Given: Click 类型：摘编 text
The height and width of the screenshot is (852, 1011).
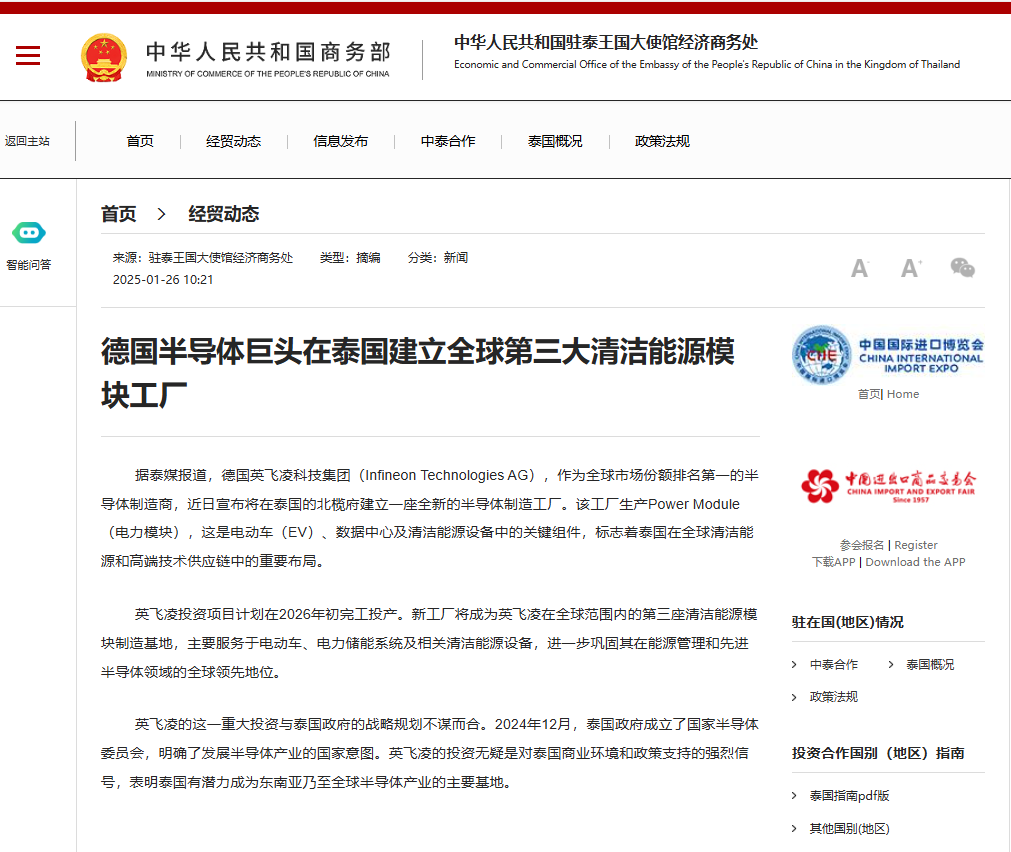Looking at the screenshot, I should pos(350,258).
